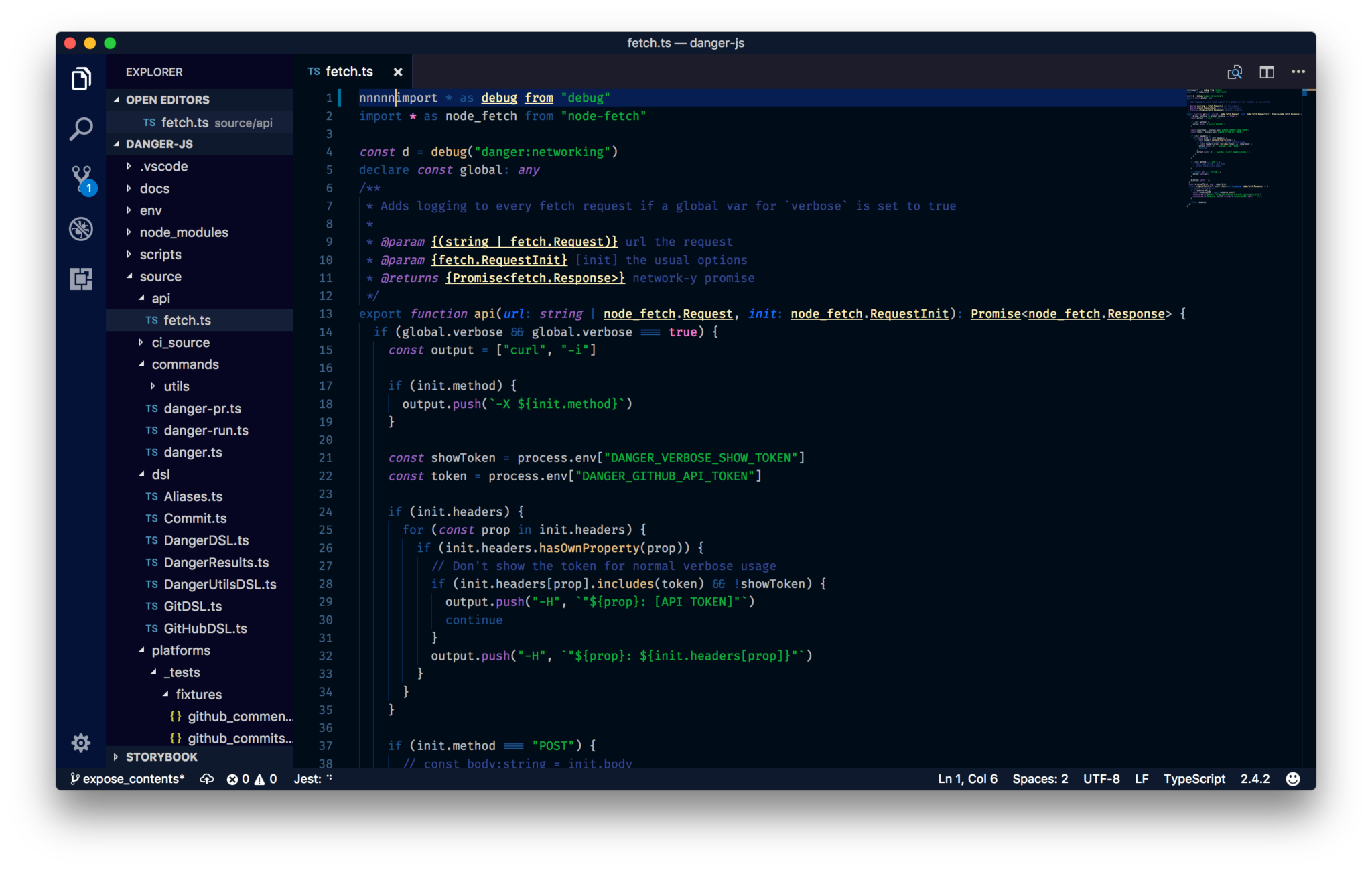Click TypeScript language mode in status bar

[1194, 778]
